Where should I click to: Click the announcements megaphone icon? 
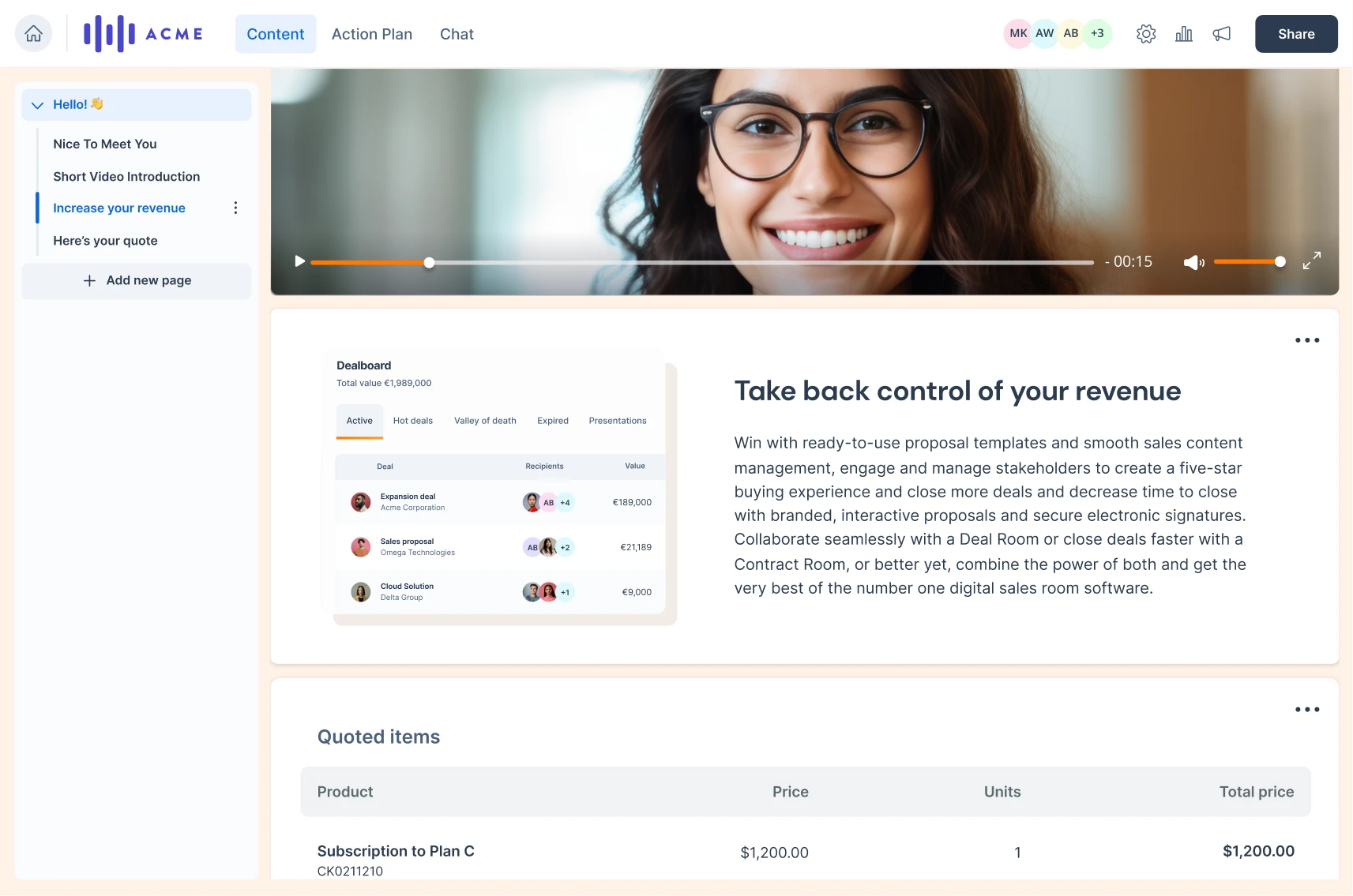click(1221, 34)
